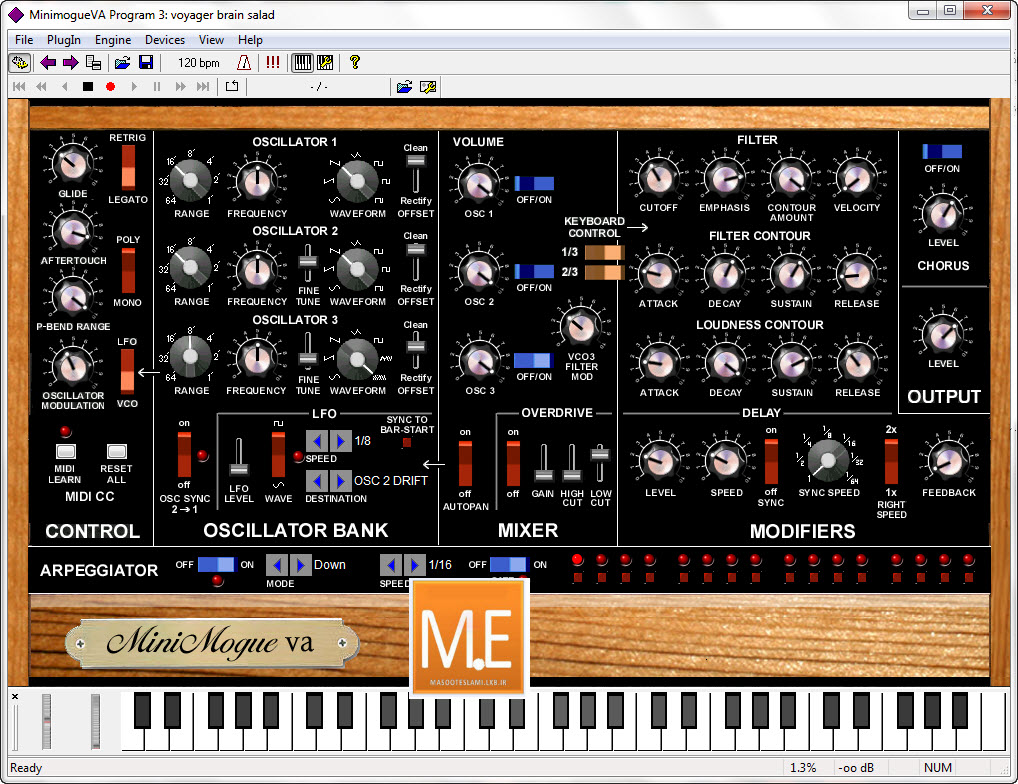Screen dimensions: 1018x784
Task: Open the PlugIn menu
Action: click(x=64, y=40)
